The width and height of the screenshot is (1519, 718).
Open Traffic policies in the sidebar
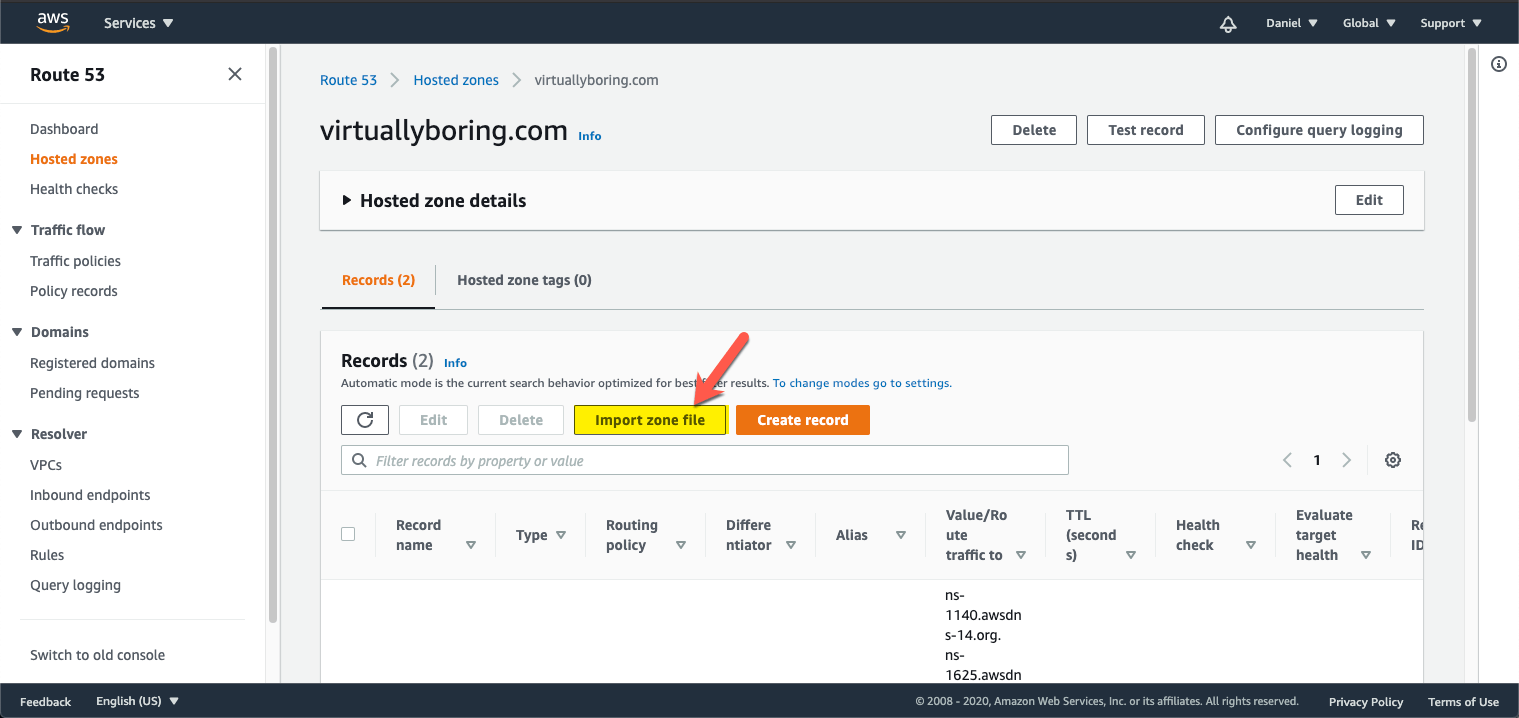tap(75, 261)
